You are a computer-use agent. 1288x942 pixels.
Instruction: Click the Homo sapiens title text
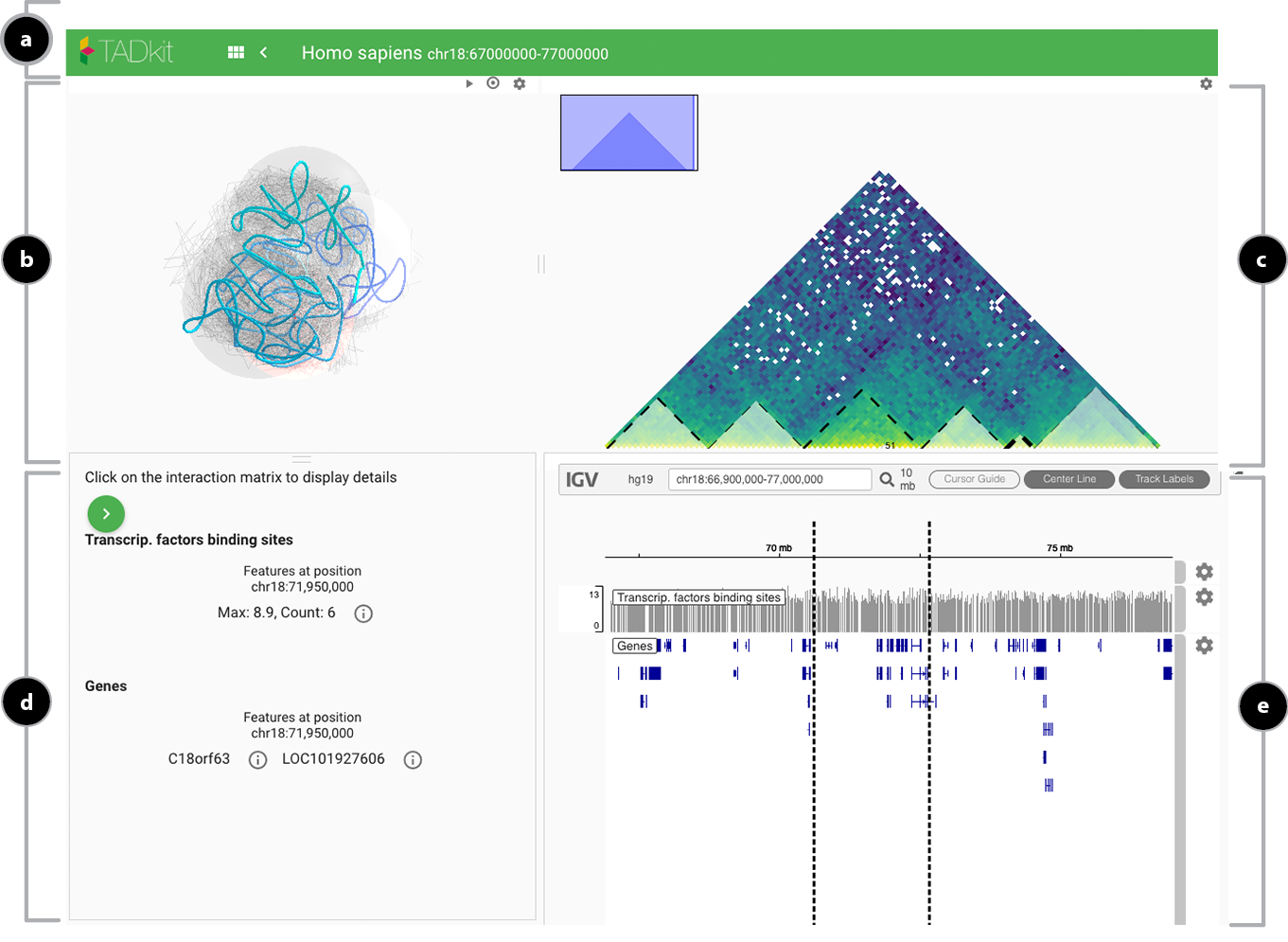362,53
